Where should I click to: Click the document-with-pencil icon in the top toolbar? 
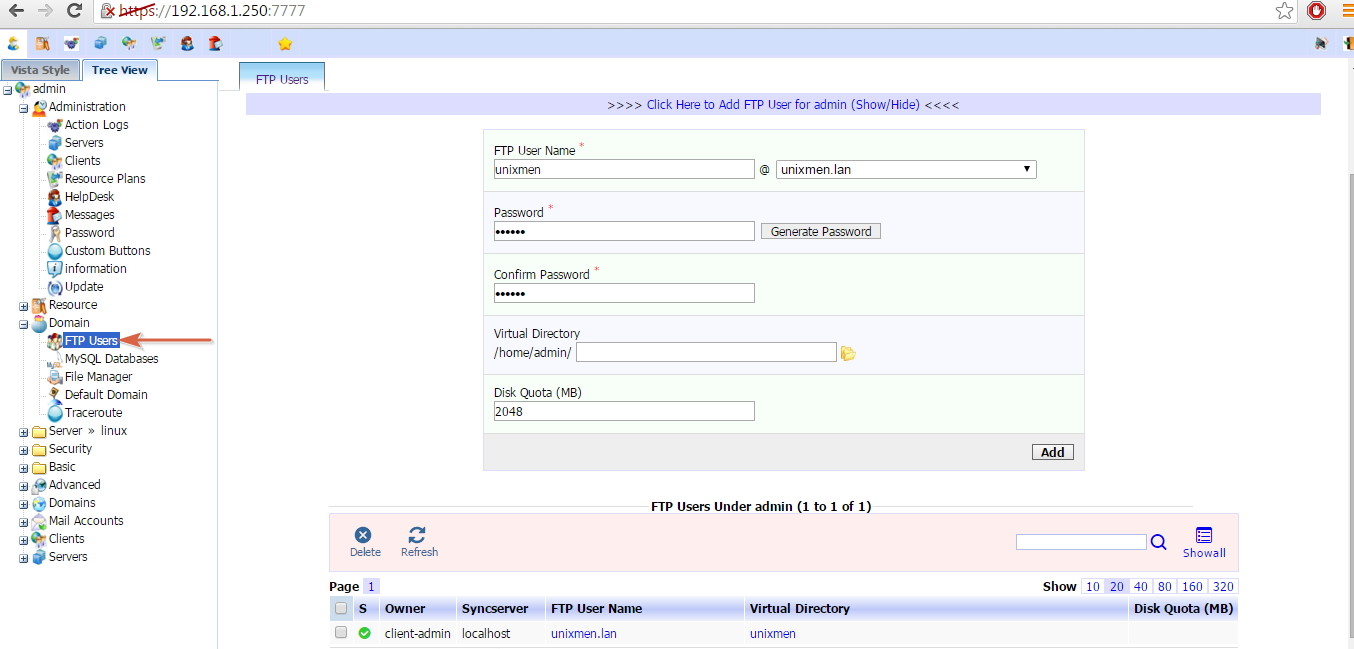42,44
